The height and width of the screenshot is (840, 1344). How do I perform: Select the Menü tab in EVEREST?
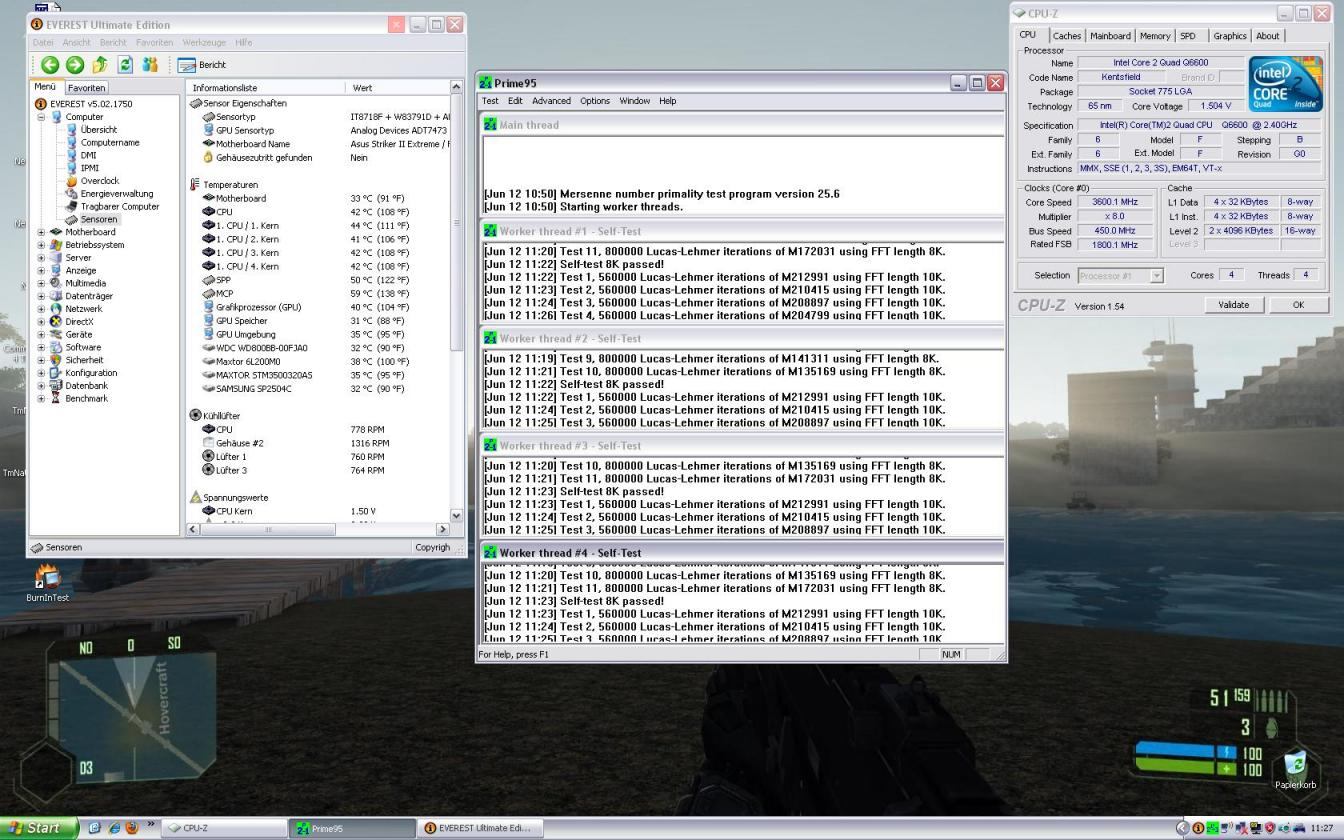coord(45,87)
